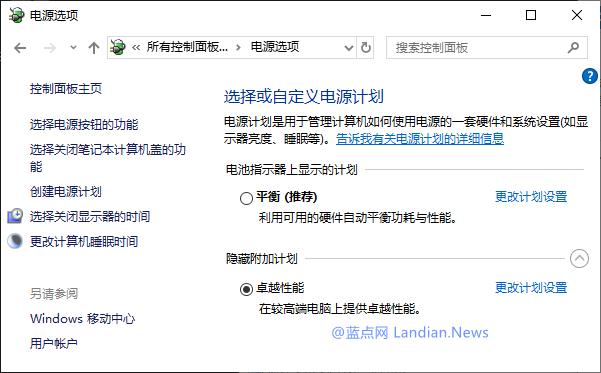Collapse 隐藏附加计划 with the chevron button
The width and height of the screenshot is (601, 373).
point(579,259)
